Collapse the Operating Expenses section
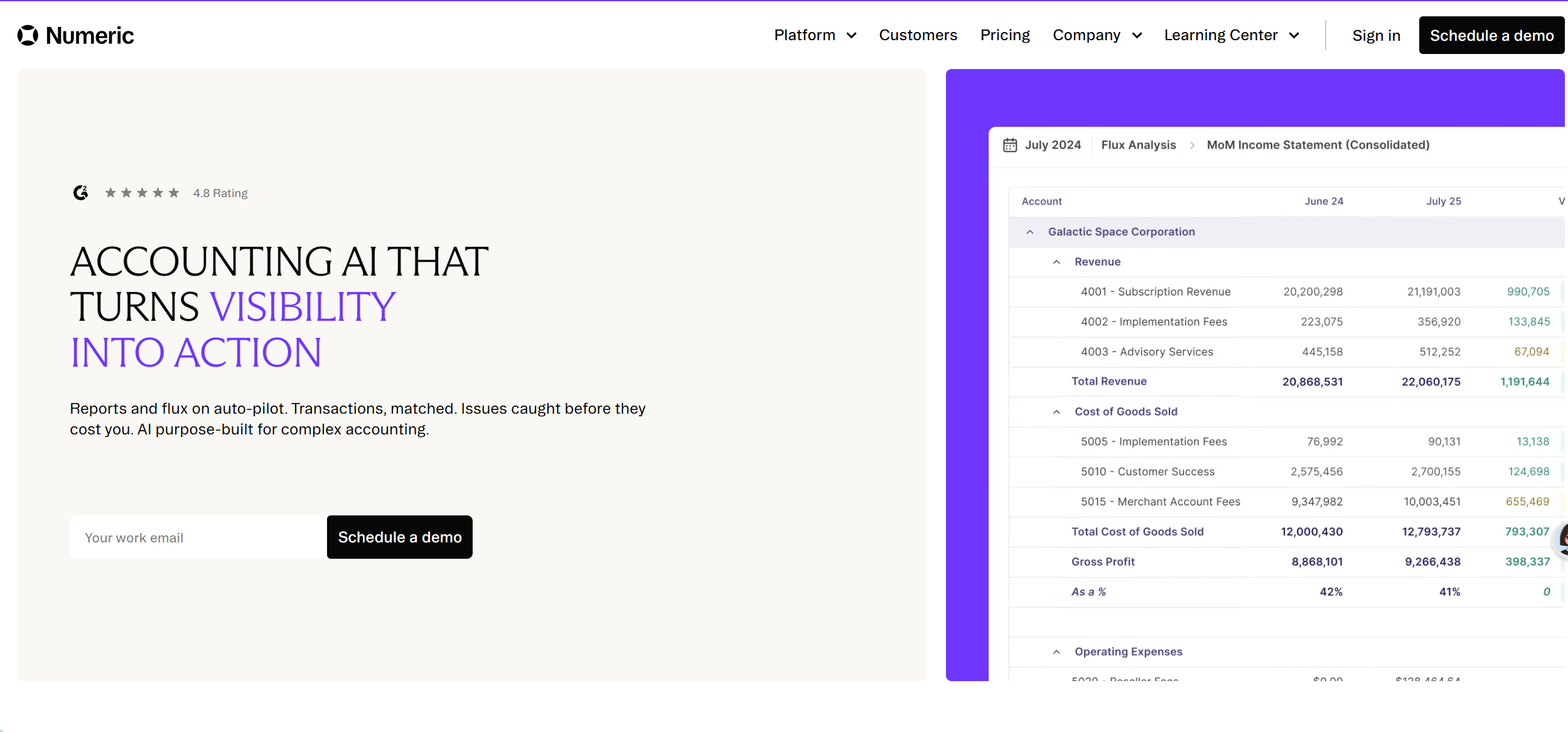 coord(1056,652)
